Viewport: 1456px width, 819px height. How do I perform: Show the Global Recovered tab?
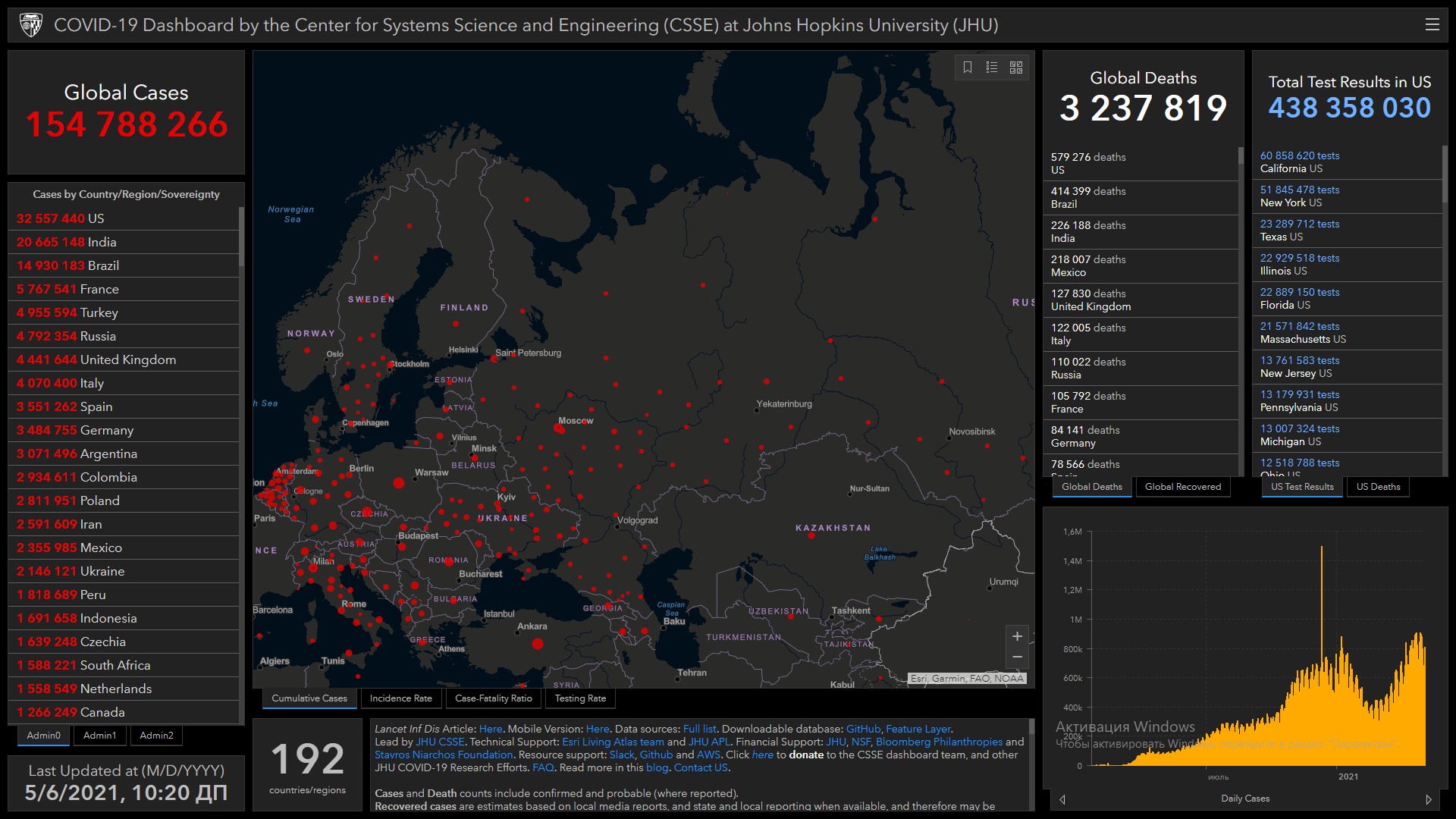(1182, 487)
